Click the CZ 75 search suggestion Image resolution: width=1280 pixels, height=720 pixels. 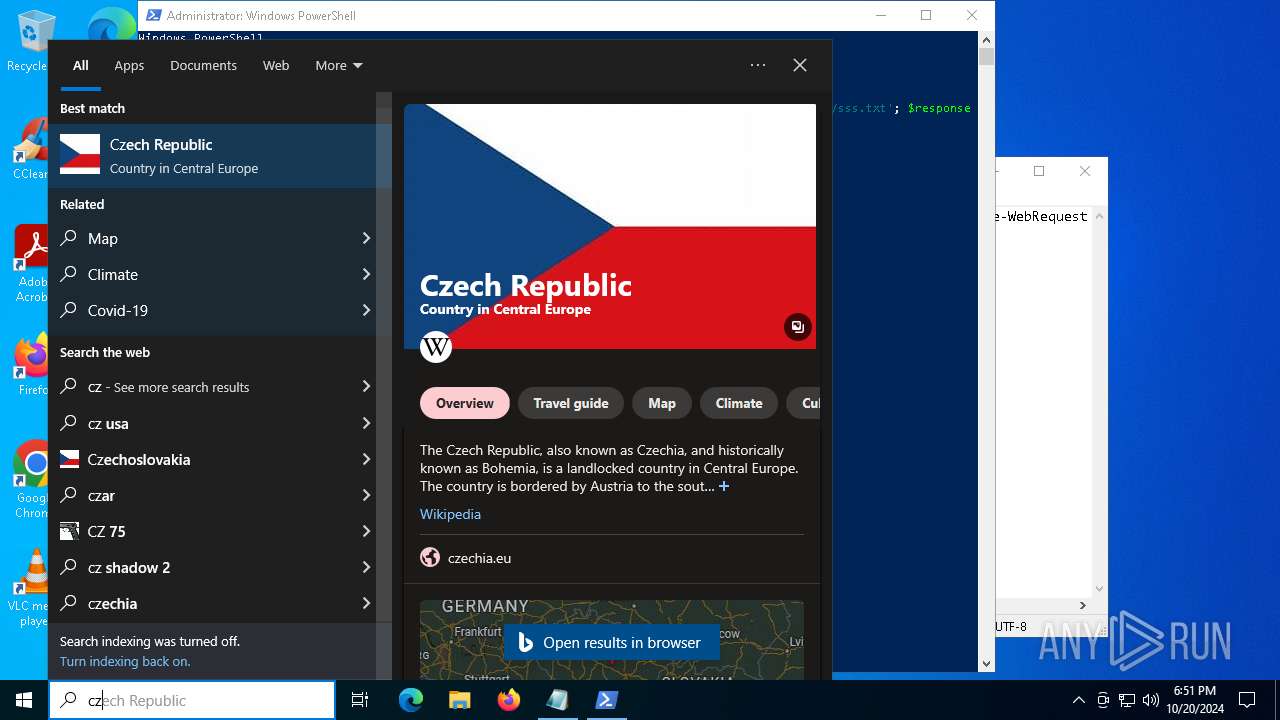[212, 531]
